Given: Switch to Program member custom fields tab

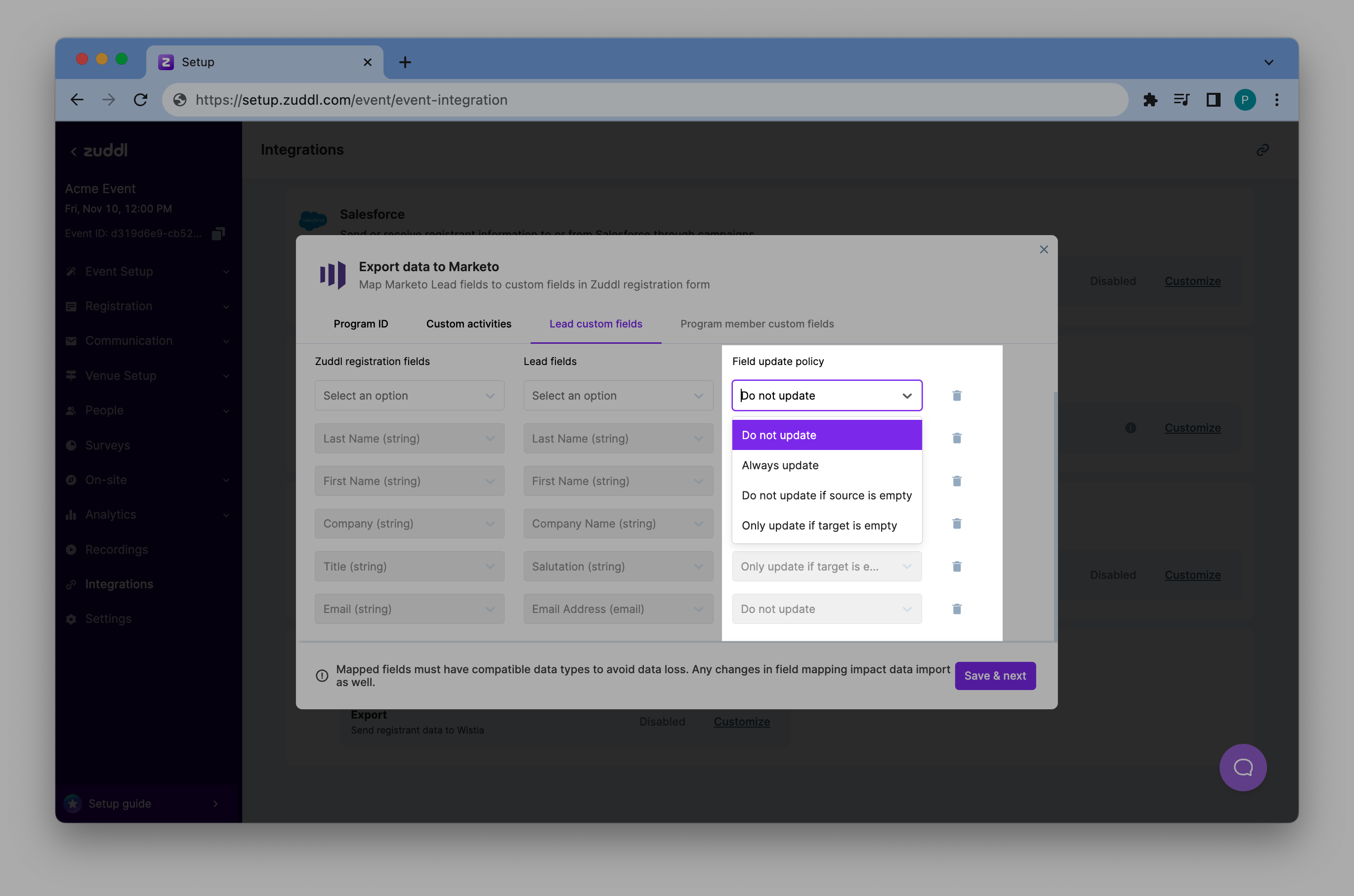Looking at the screenshot, I should pos(757,324).
